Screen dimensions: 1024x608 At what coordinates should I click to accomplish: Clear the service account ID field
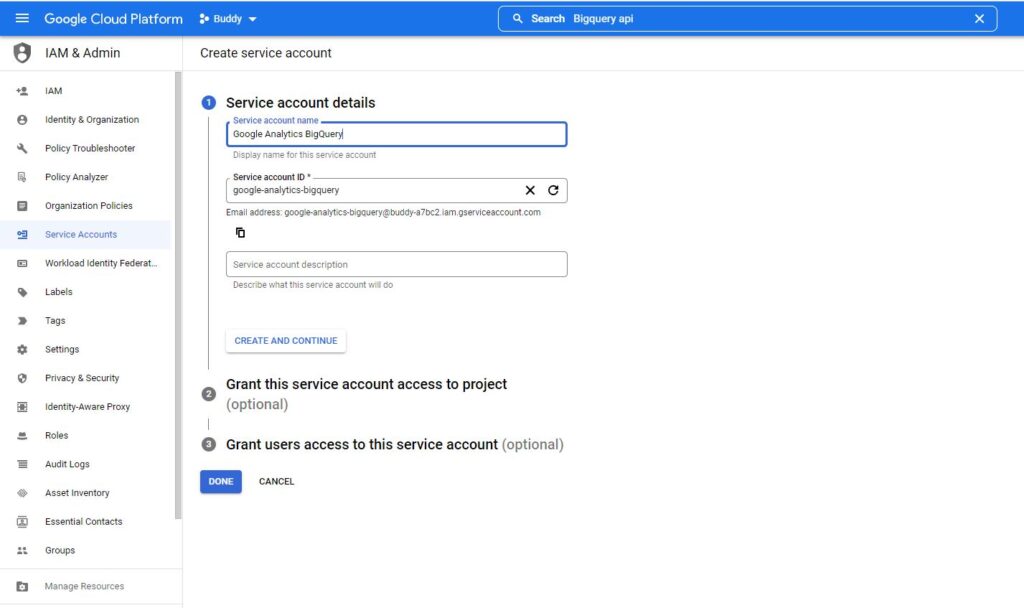[x=530, y=190]
